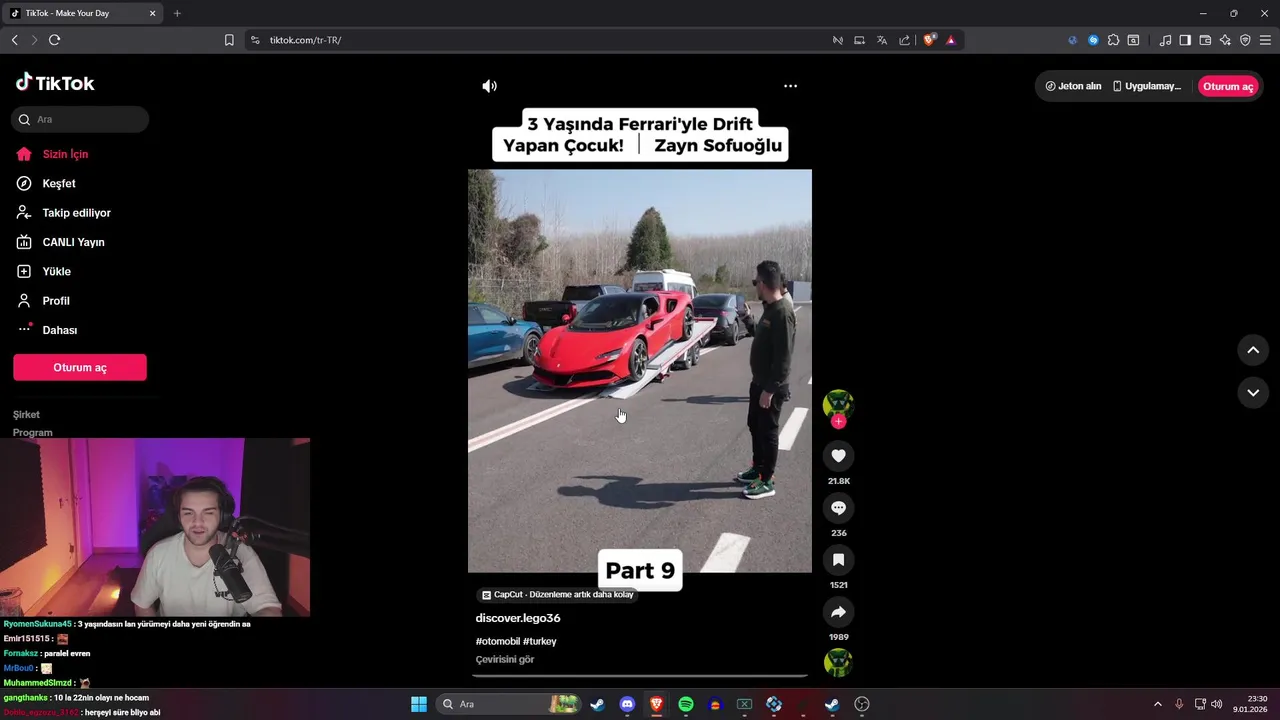Viewport: 1280px width, 720px height.
Task: Open the extensions puzzle icon
Action: pyautogui.click(x=1113, y=40)
